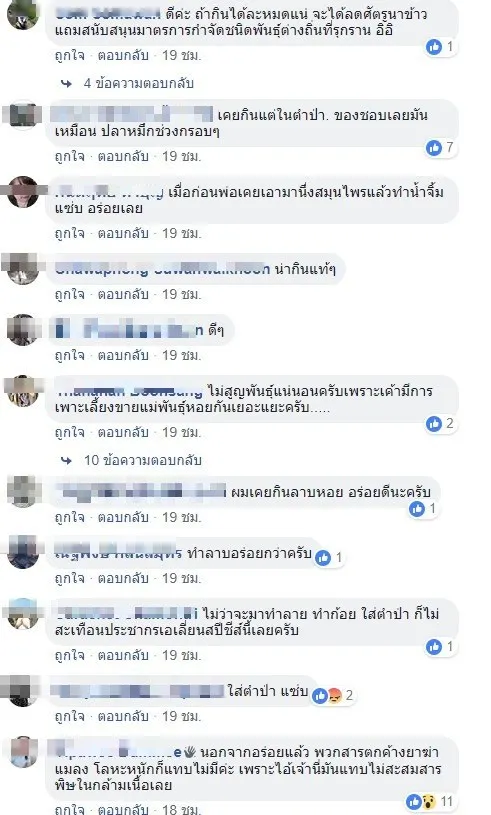Click ตอบกลับ under the นึ่งสมุนไพร comment

[x=123, y=233]
